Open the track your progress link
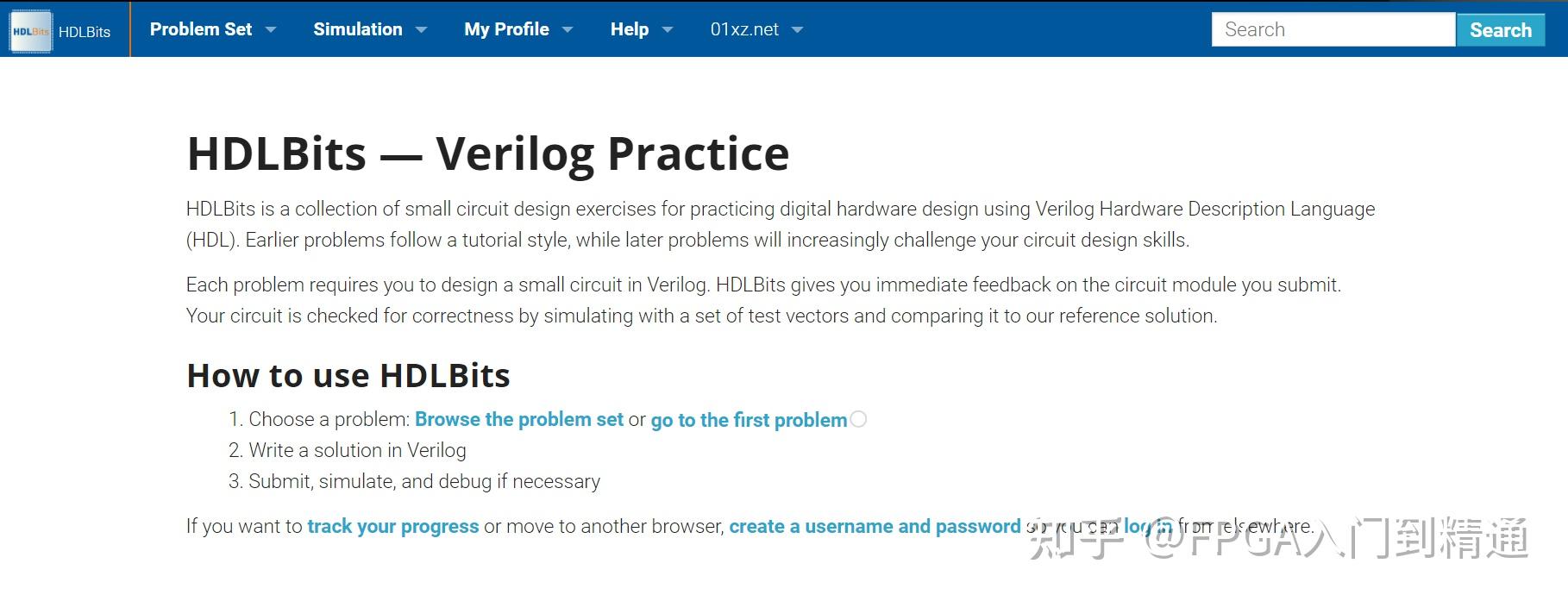Image resolution: width=1568 pixels, height=601 pixels. pos(392,527)
